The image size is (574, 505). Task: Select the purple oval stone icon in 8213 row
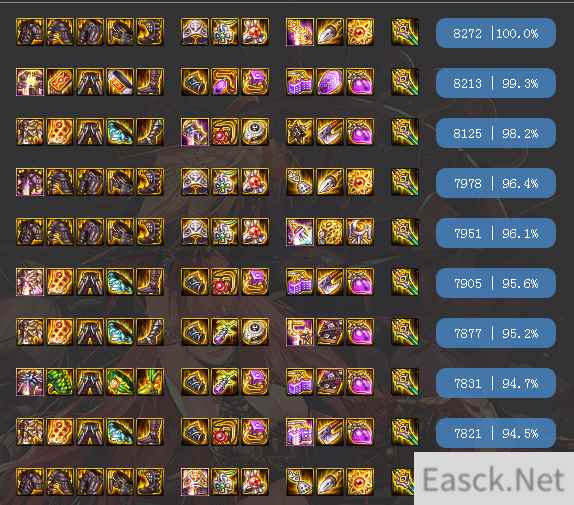pyautogui.click(x=330, y=82)
